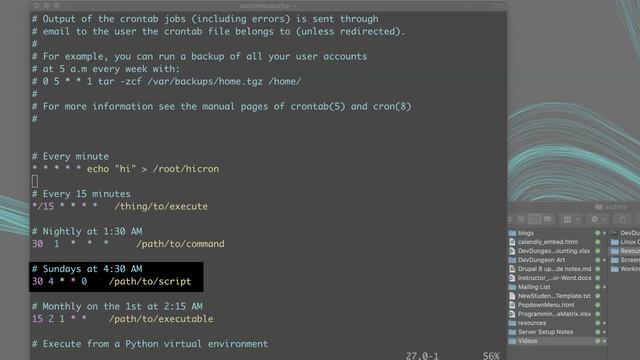The height and width of the screenshot is (360, 640).
Task: Select the calendly_embed.html file icon
Action: click(512, 242)
